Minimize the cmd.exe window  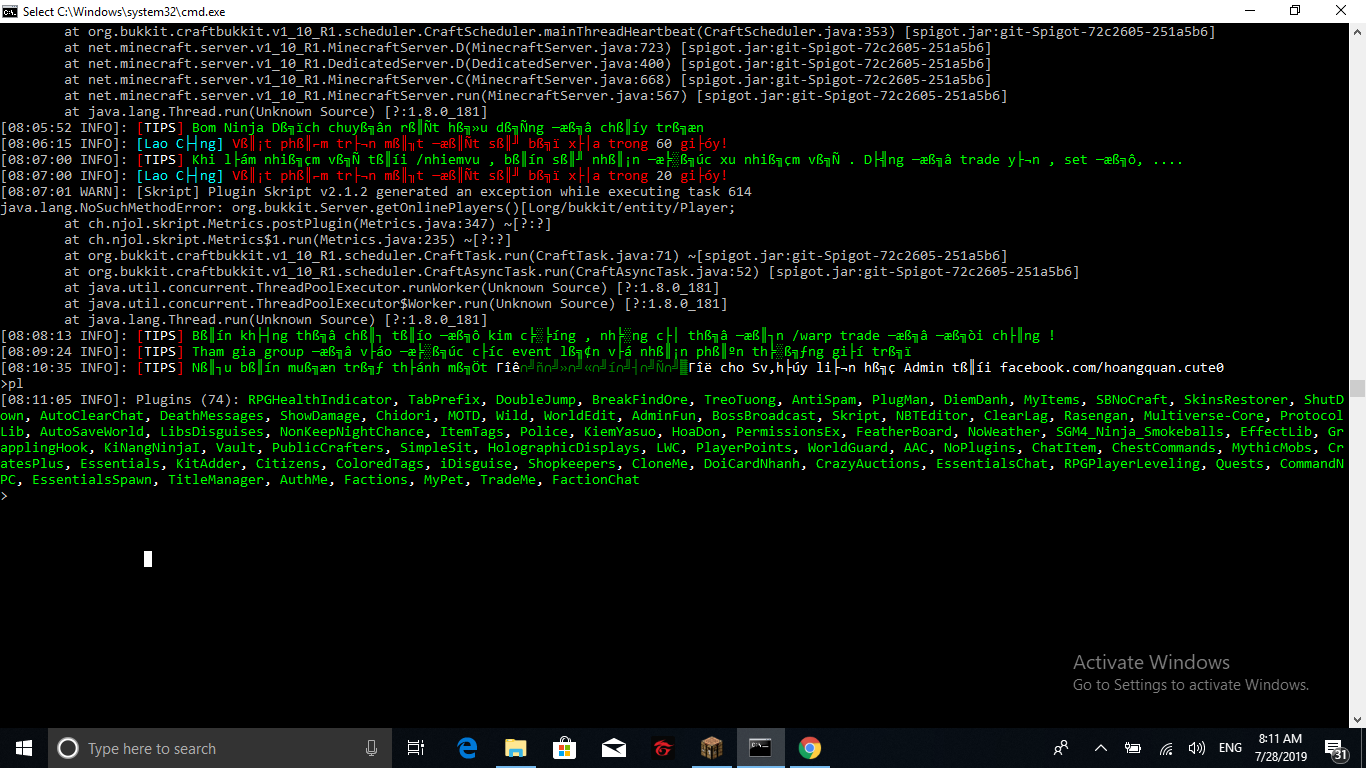1248,11
